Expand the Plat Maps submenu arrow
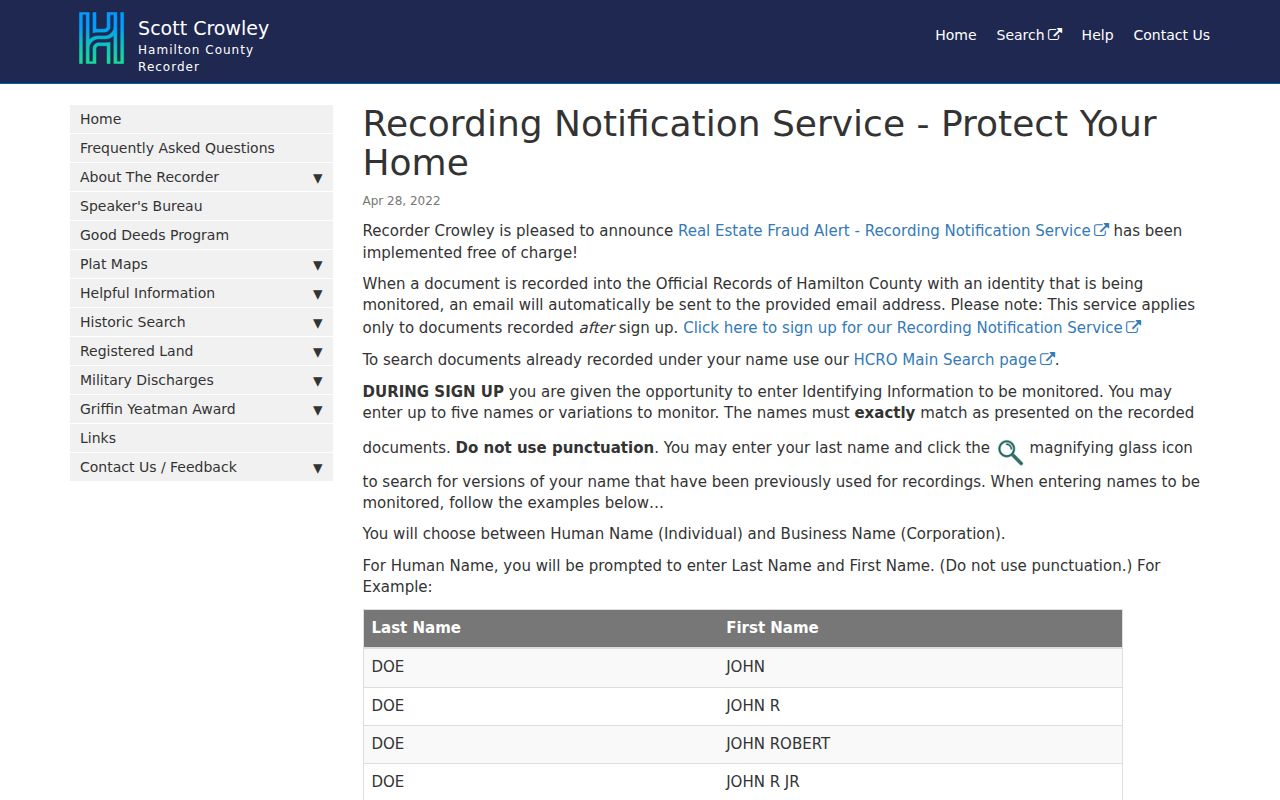Screen dimensions: 1280x800 [317, 265]
